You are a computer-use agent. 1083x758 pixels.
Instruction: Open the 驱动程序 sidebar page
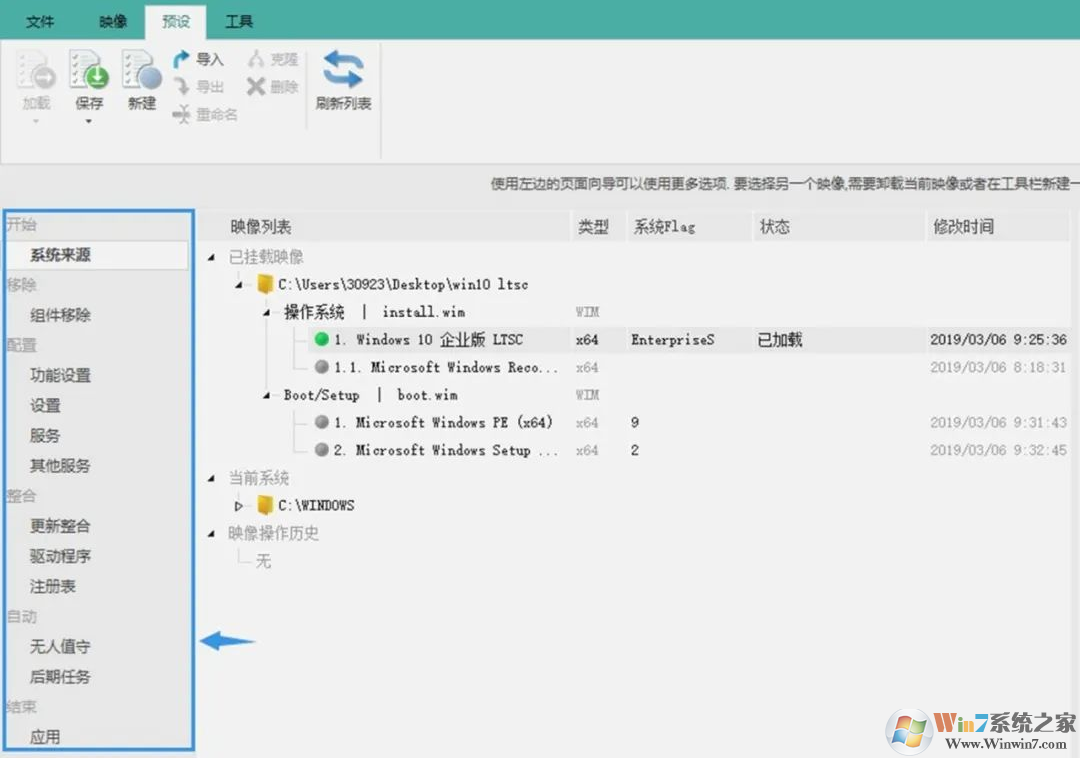(x=60, y=556)
